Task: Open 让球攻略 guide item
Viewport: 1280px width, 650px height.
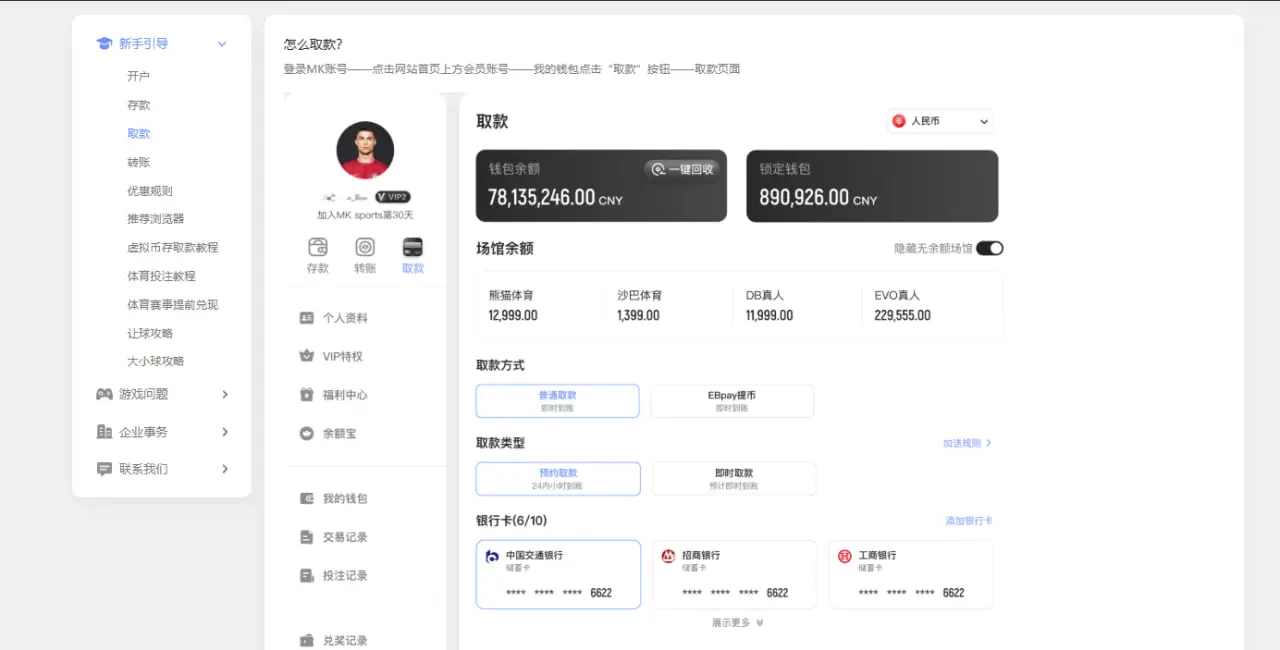Action: coord(150,333)
